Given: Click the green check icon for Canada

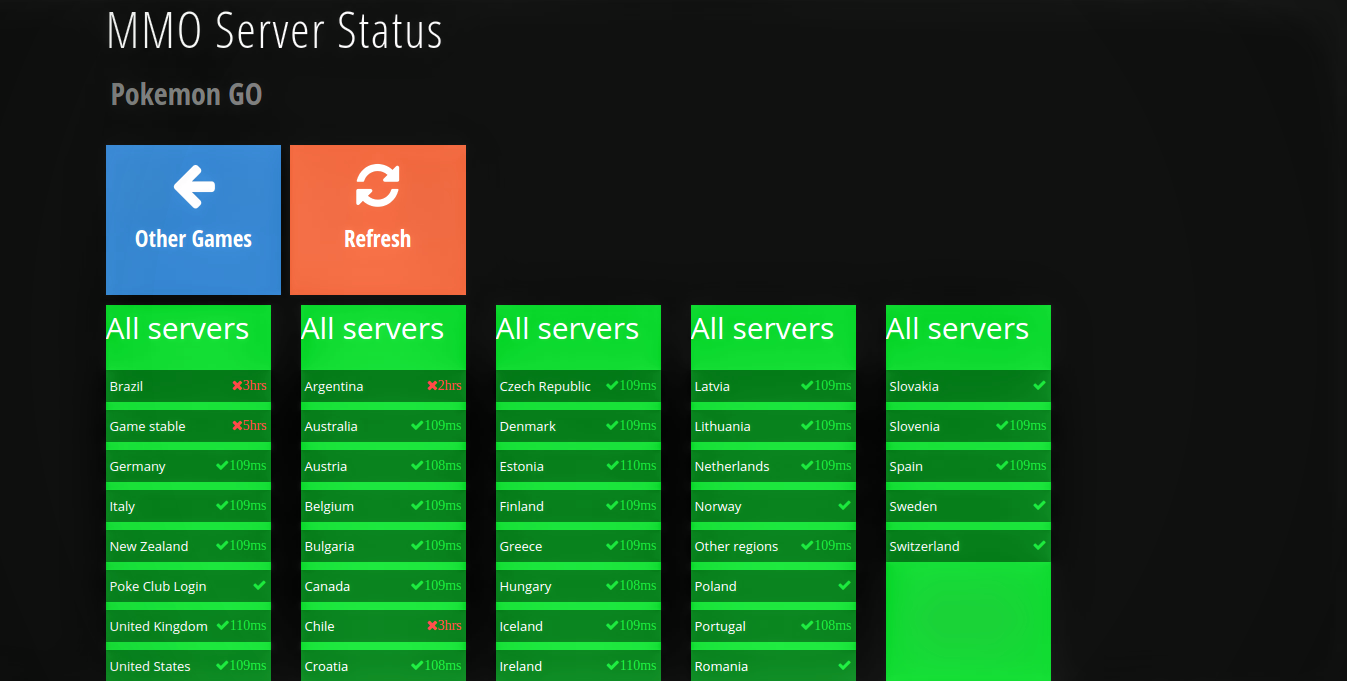Looking at the screenshot, I should 417,586.
